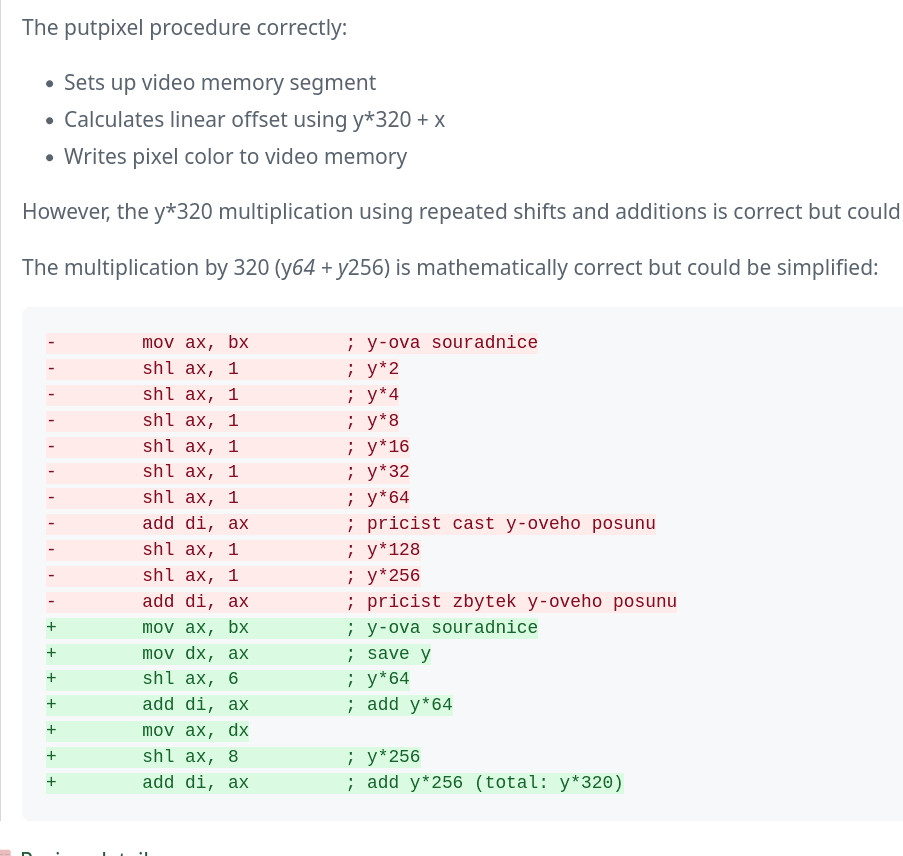This screenshot has height=856, width=903.
Task: Click the bullet "Calculates linear offset using y*320 + x"
Action: 254,120
